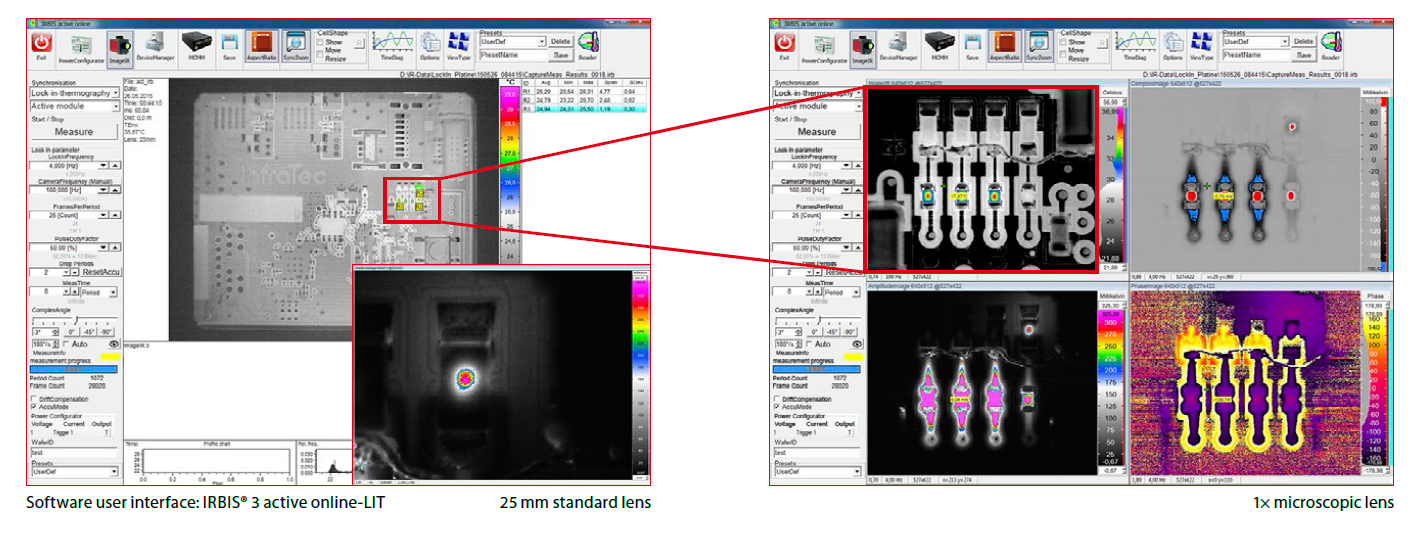
Task: Click the Measure button in left window
Action: 74,131
